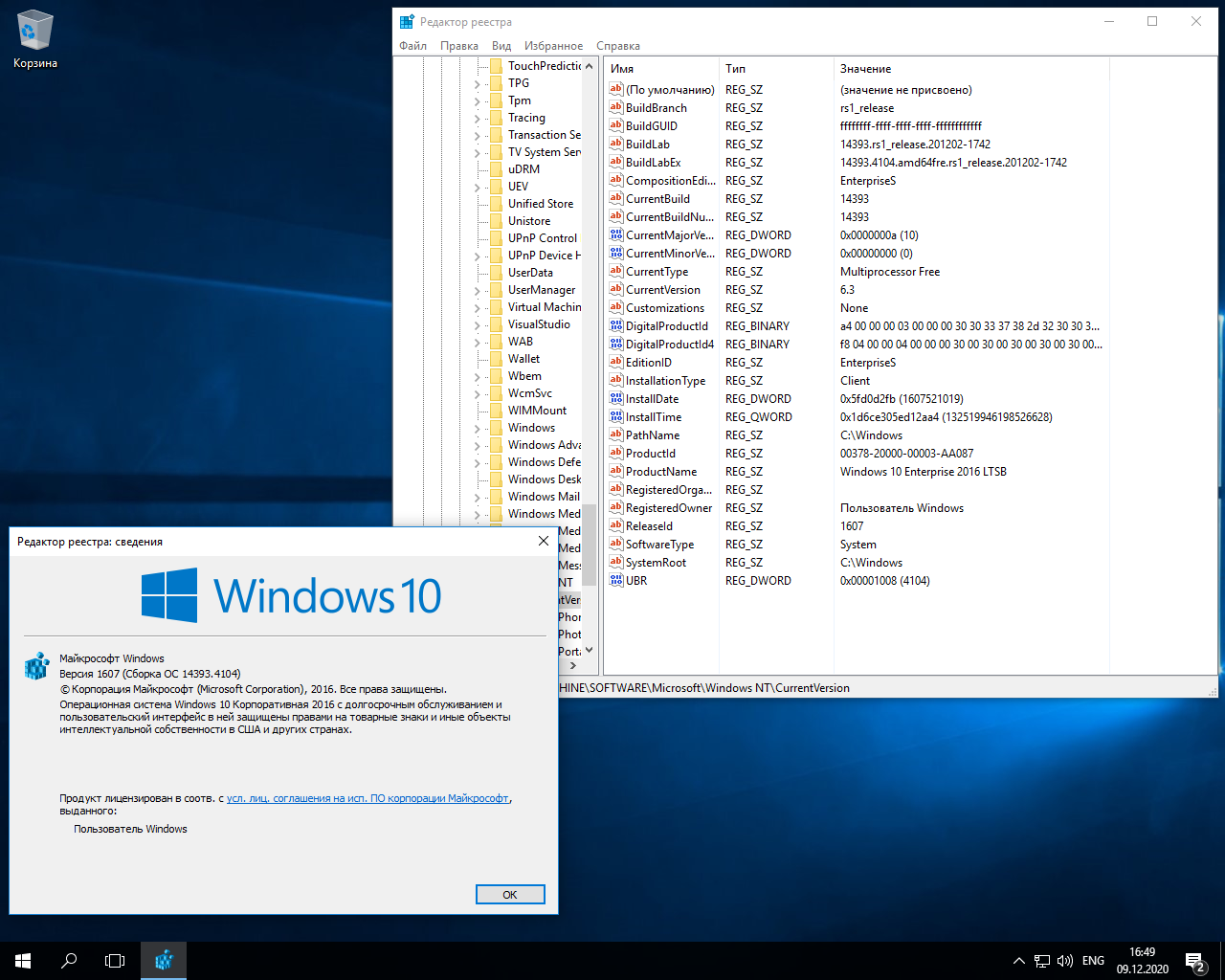
Task: Select the BuildLab value icon
Action: [x=616, y=144]
